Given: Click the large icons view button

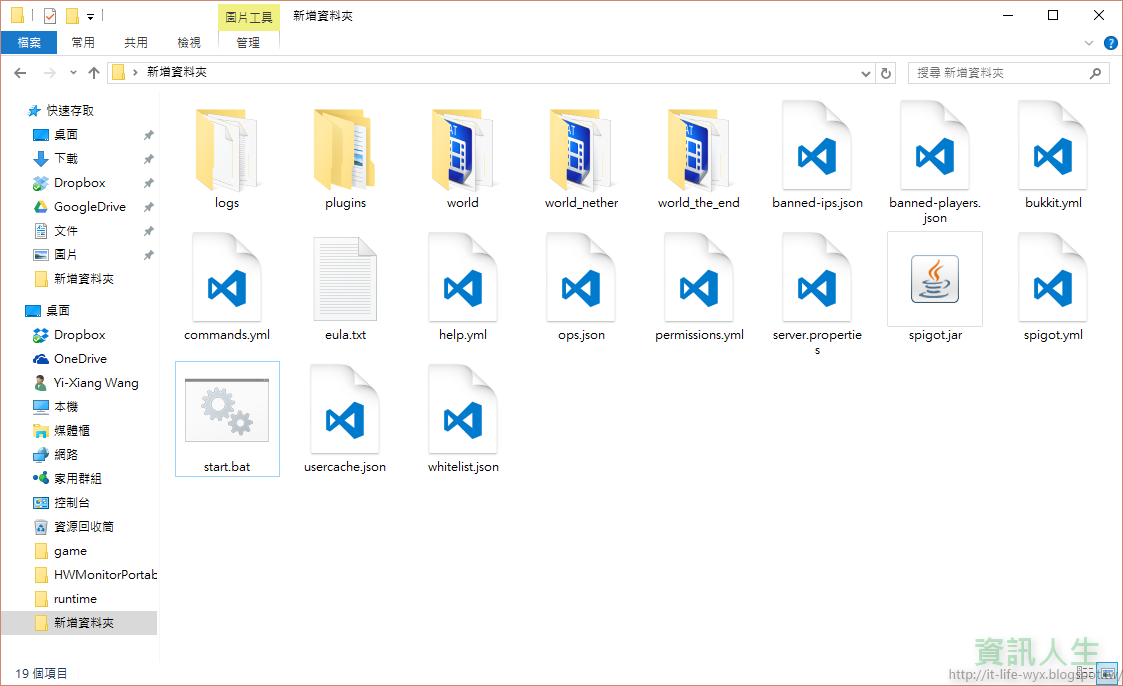Looking at the screenshot, I should (x=1107, y=673).
